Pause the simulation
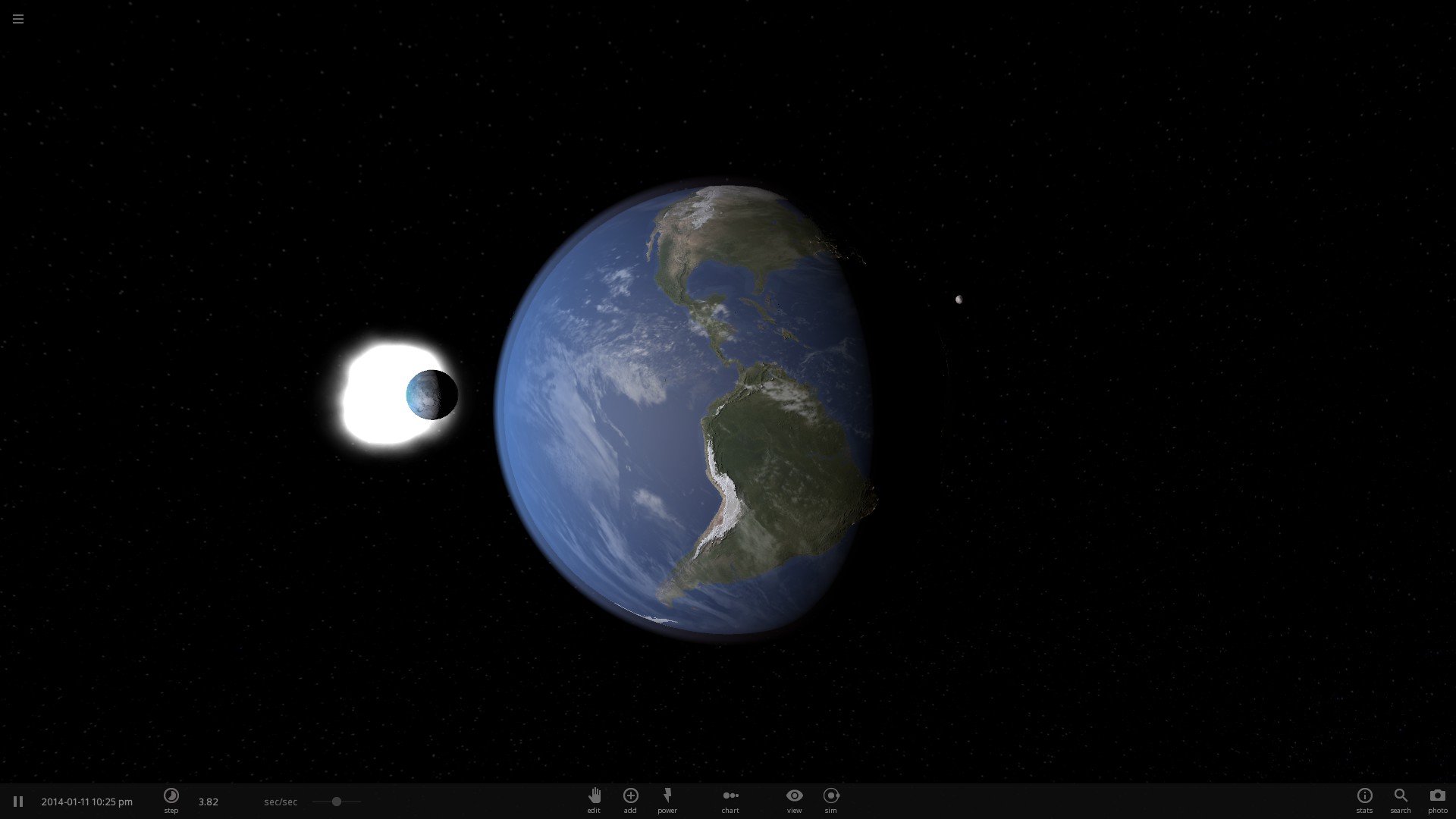Image resolution: width=1456 pixels, height=819 pixels. tap(18, 802)
